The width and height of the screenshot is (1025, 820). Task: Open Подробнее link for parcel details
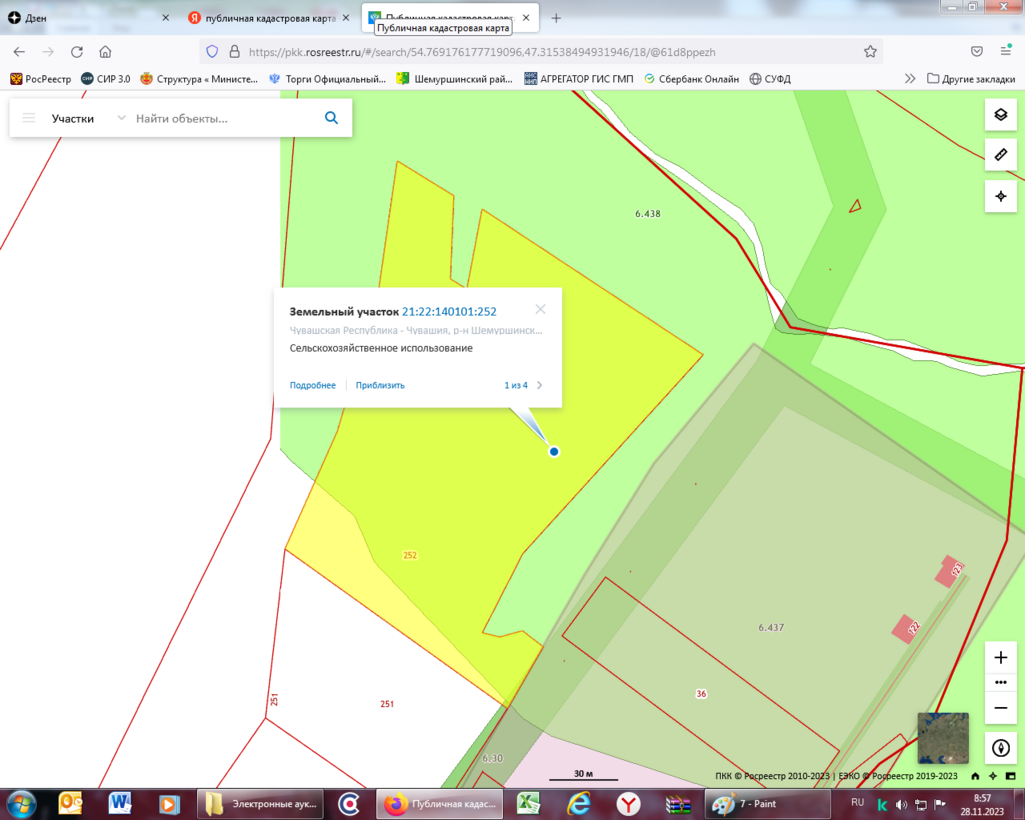pos(312,385)
